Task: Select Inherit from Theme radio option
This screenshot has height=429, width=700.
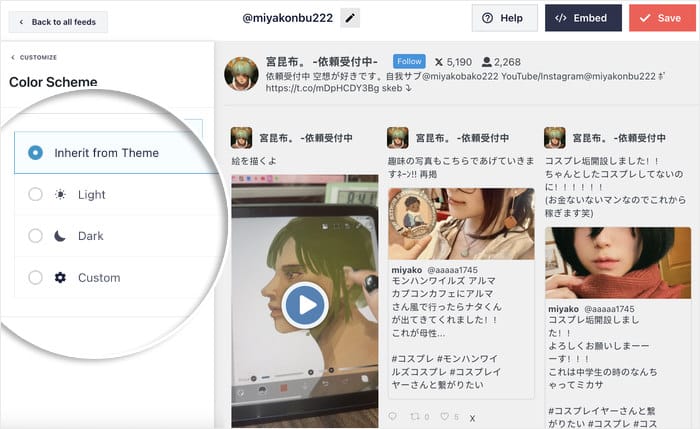Action: pyautogui.click(x=35, y=153)
